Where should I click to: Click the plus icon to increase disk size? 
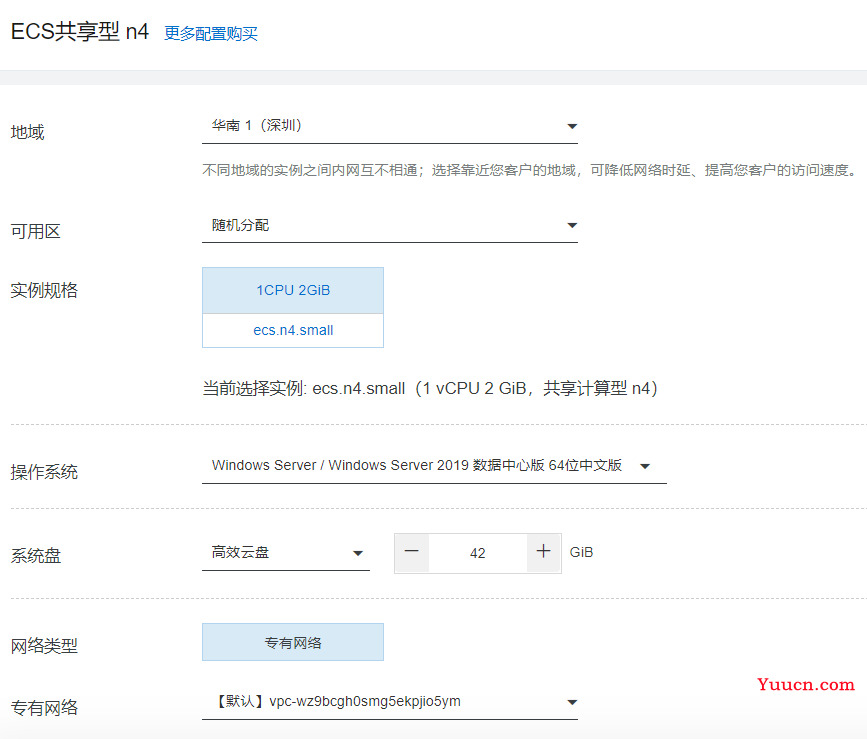(544, 552)
